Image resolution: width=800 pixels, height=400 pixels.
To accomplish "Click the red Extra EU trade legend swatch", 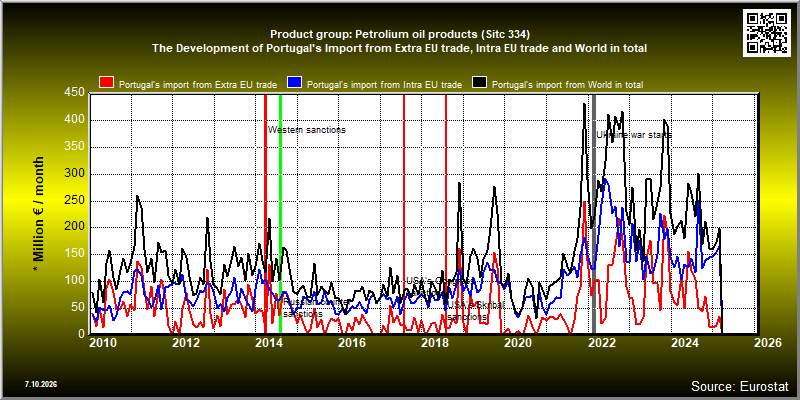I will coord(107,84).
